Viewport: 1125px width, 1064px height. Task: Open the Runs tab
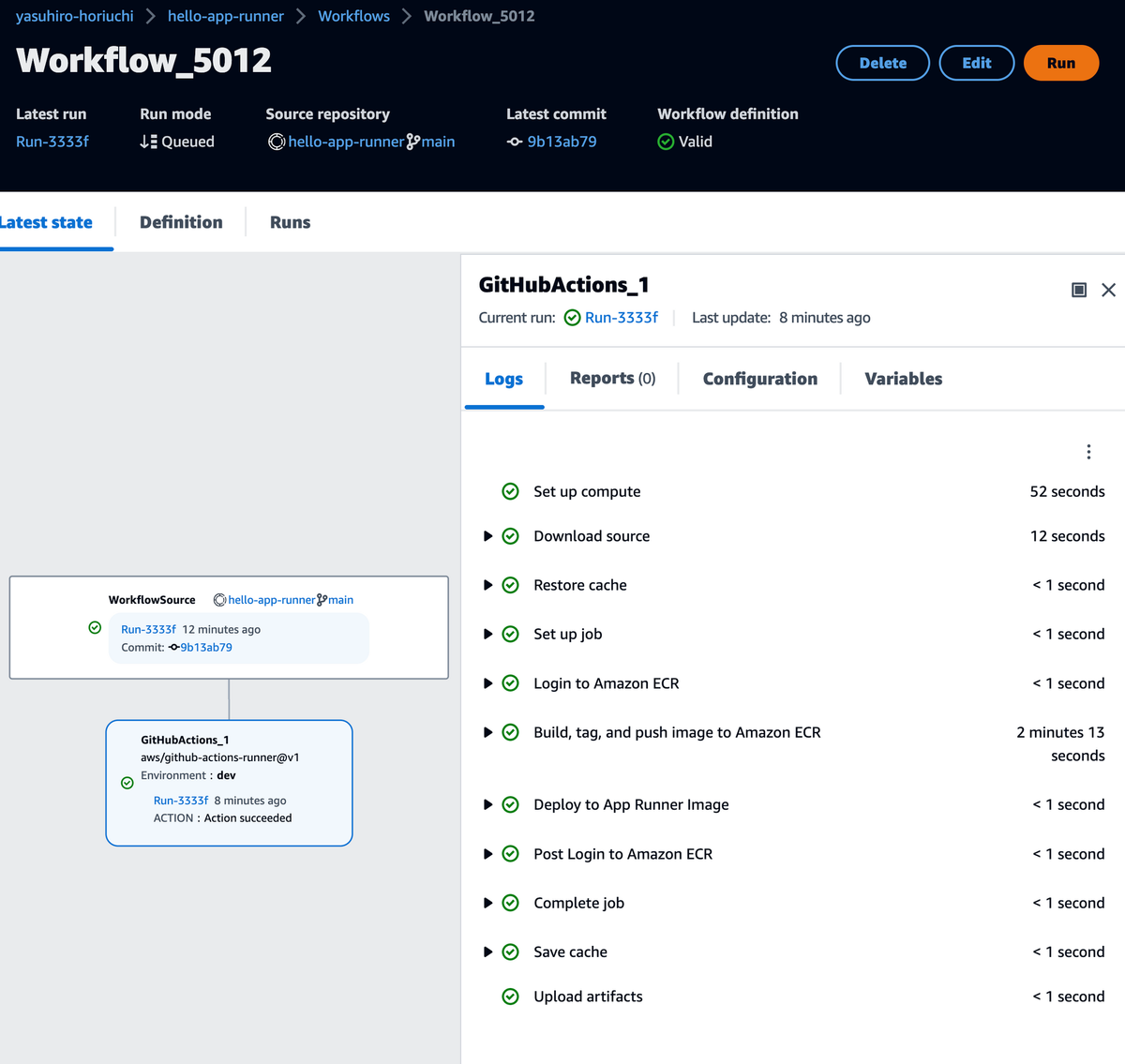point(290,222)
